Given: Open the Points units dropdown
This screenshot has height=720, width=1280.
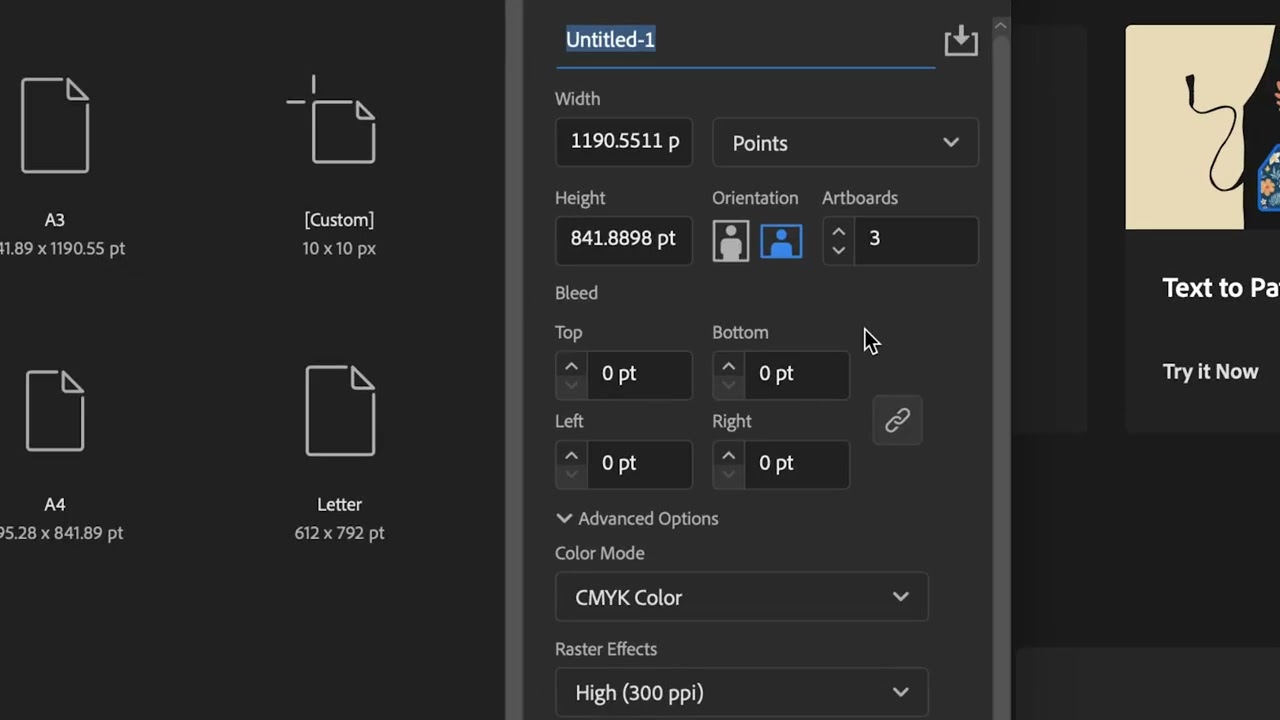Looking at the screenshot, I should click(845, 143).
